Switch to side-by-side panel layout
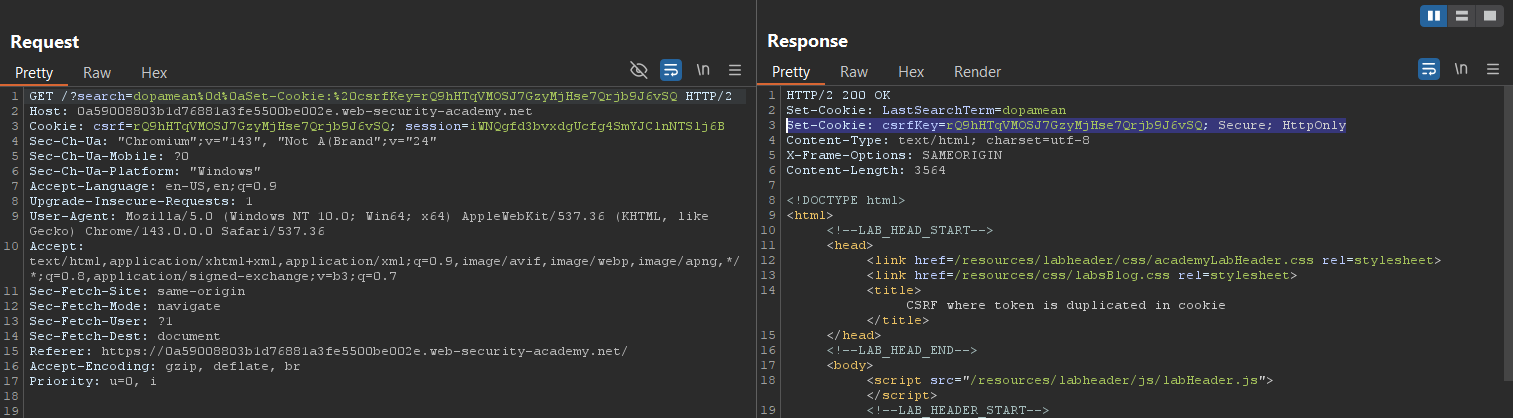This screenshot has width=1513, height=418. pos(1434,16)
